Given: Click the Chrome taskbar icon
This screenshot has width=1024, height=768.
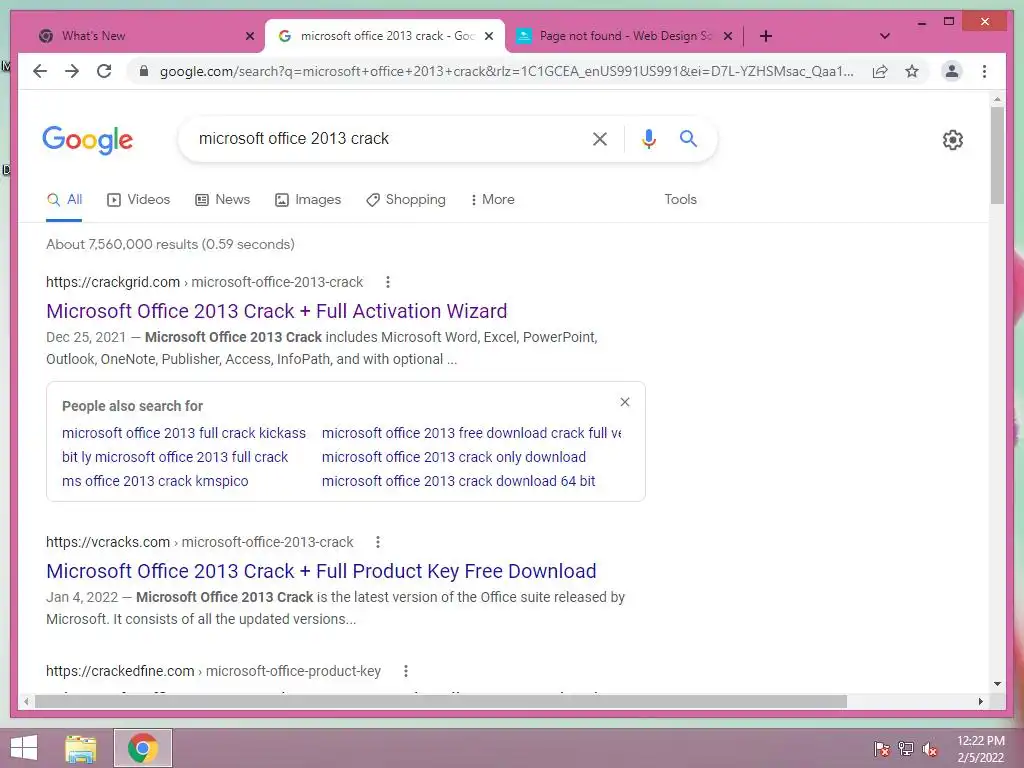Looking at the screenshot, I should (142, 748).
